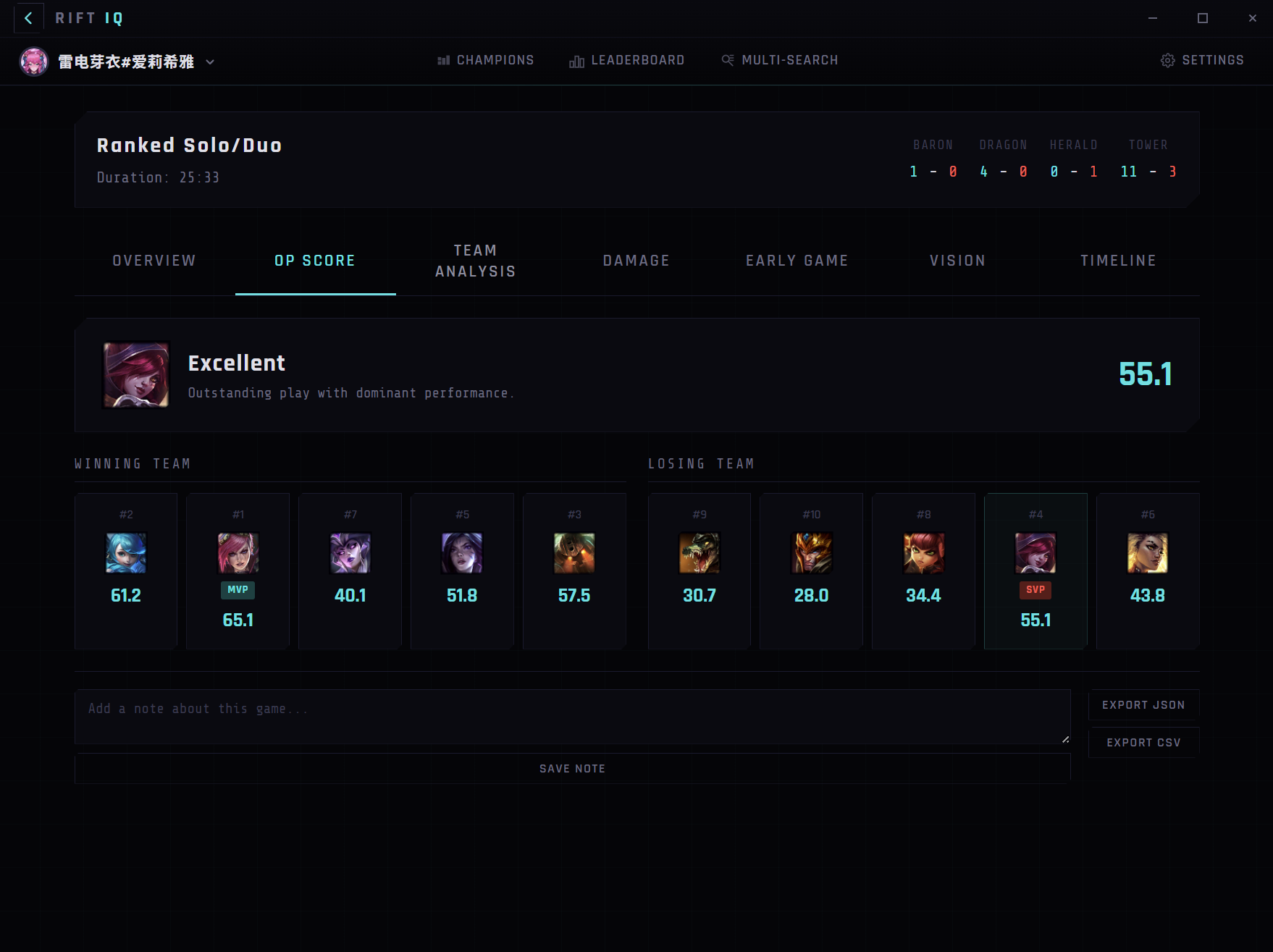Screen dimensions: 1273x952
Task: Switch to the Overview tab
Action: pyautogui.click(x=154, y=261)
